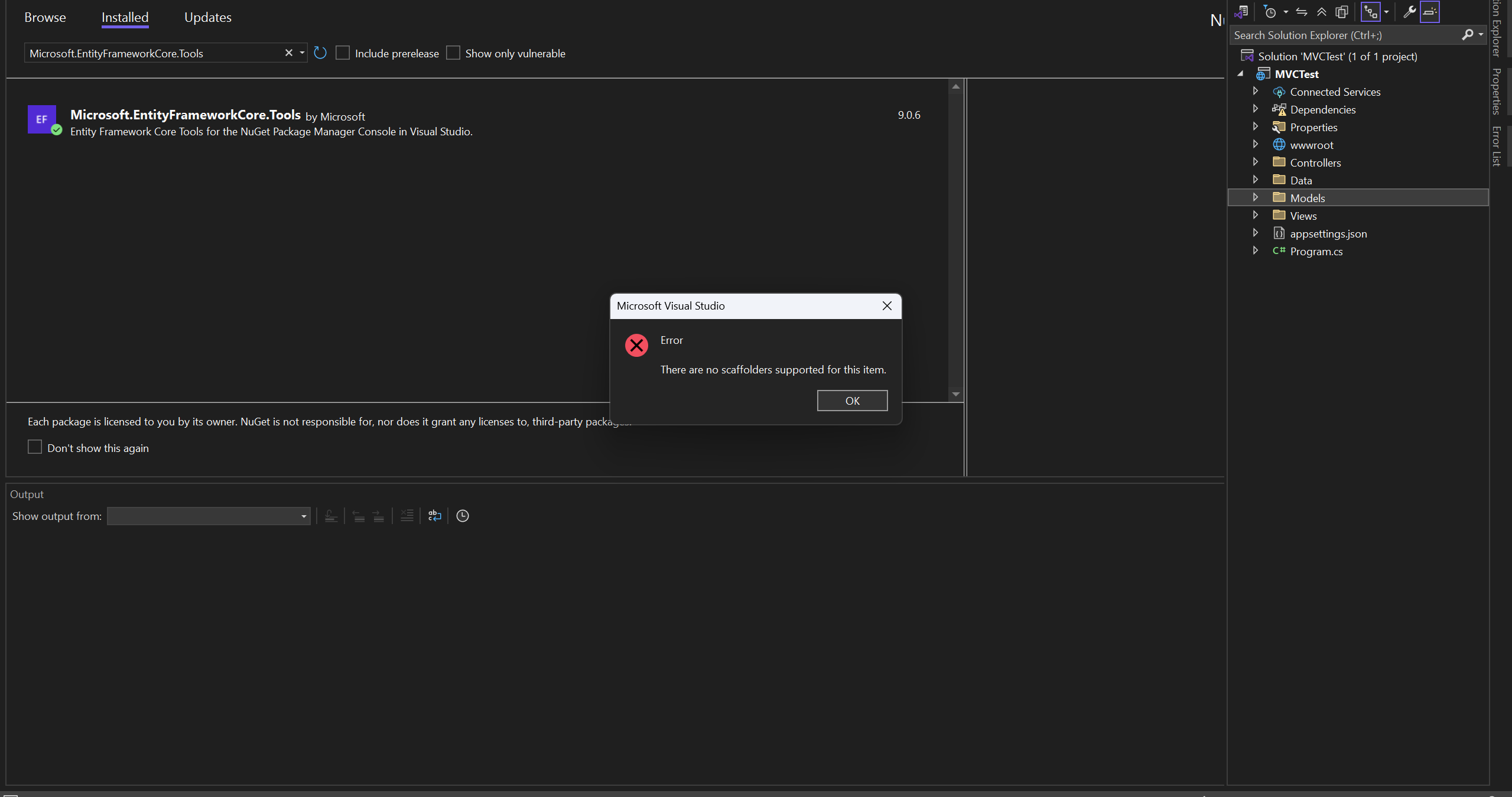Click the Go to Next Message icon

(379, 516)
